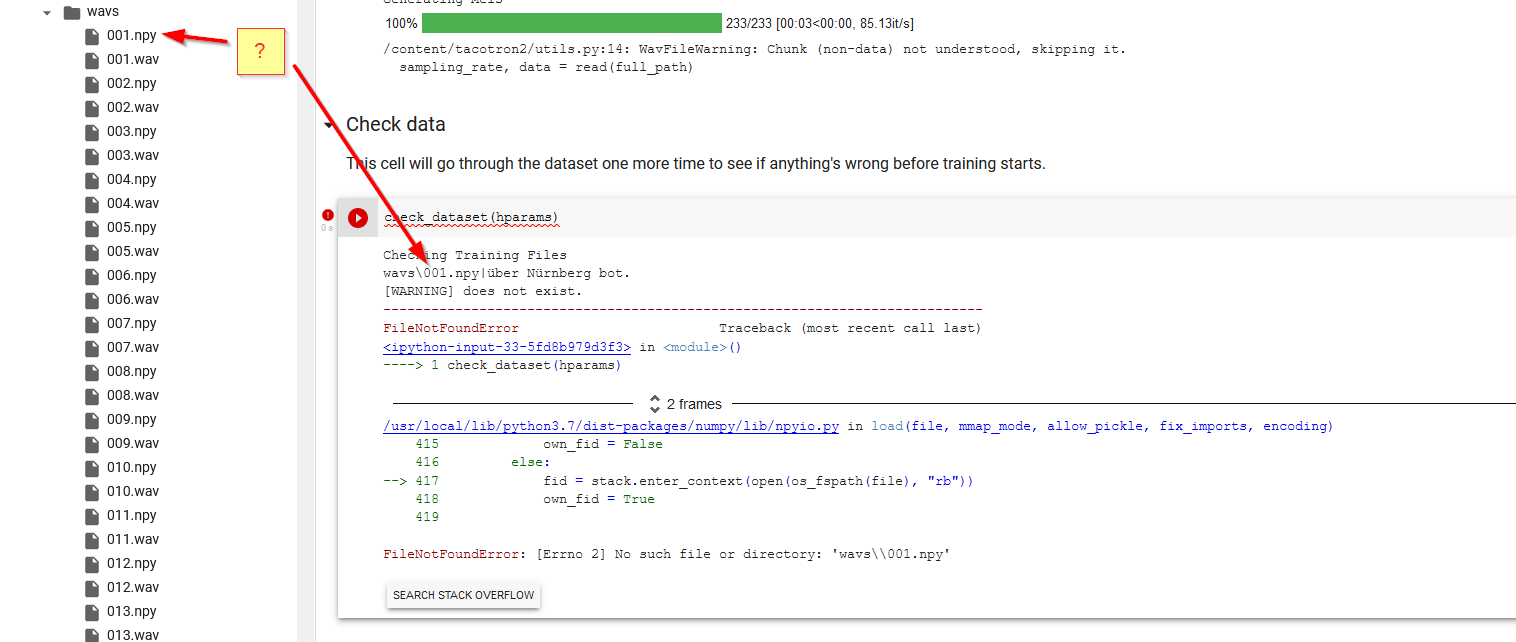
Task: Run the check_dataset cell via play button
Action: point(358,217)
